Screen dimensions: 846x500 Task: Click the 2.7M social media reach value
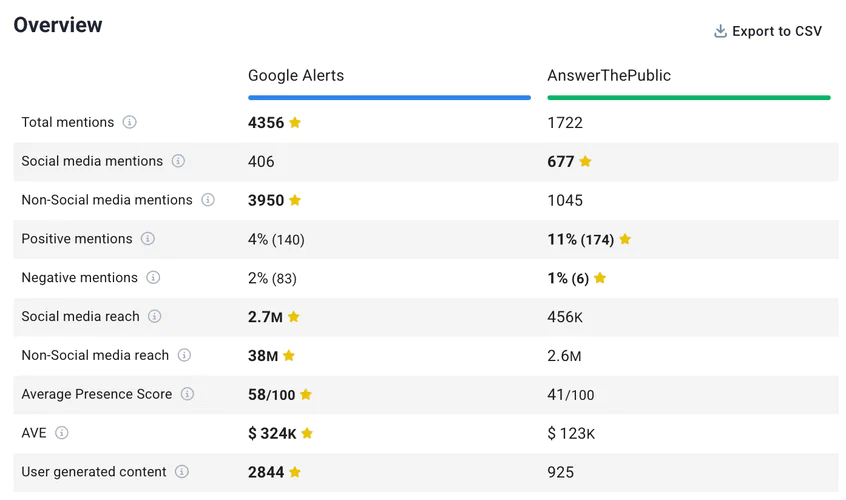[265, 317]
